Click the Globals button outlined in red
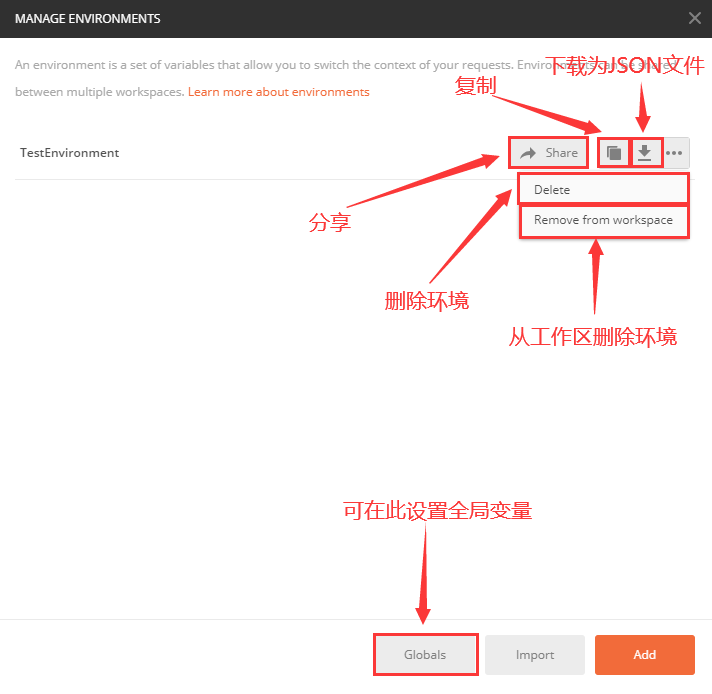 [x=425, y=654]
